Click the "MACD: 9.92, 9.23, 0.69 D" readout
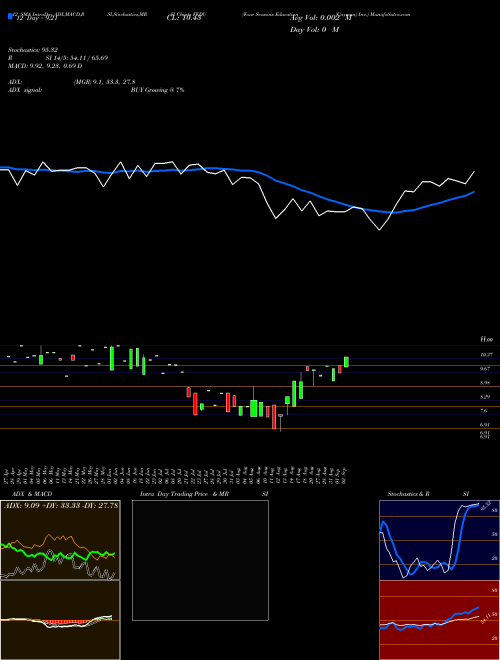Image resolution: width=500 pixels, height=660 pixels. tap(45, 66)
